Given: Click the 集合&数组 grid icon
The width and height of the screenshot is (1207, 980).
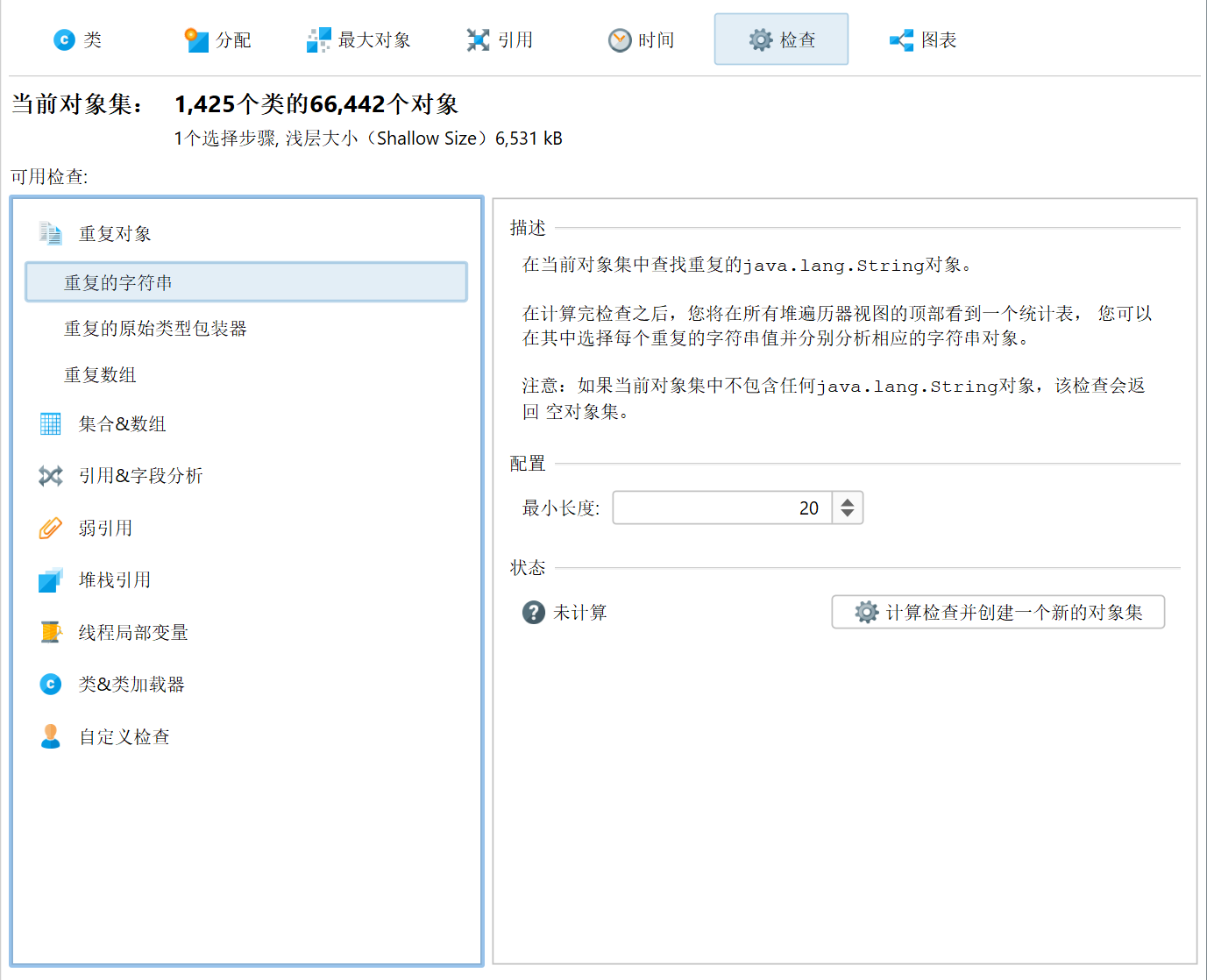Looking at the screenshot, I should tap(50, 424).
